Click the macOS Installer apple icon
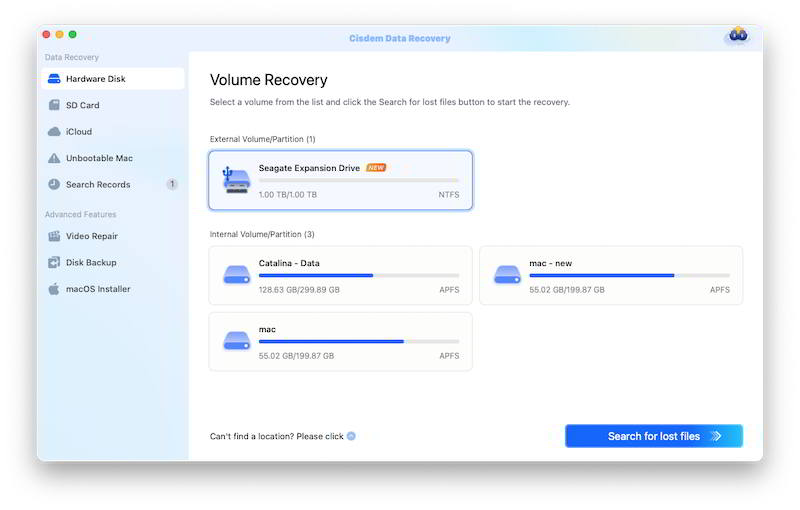Image resolution: width=800 pixels, height=510 pixels. [x=54, y=289]
